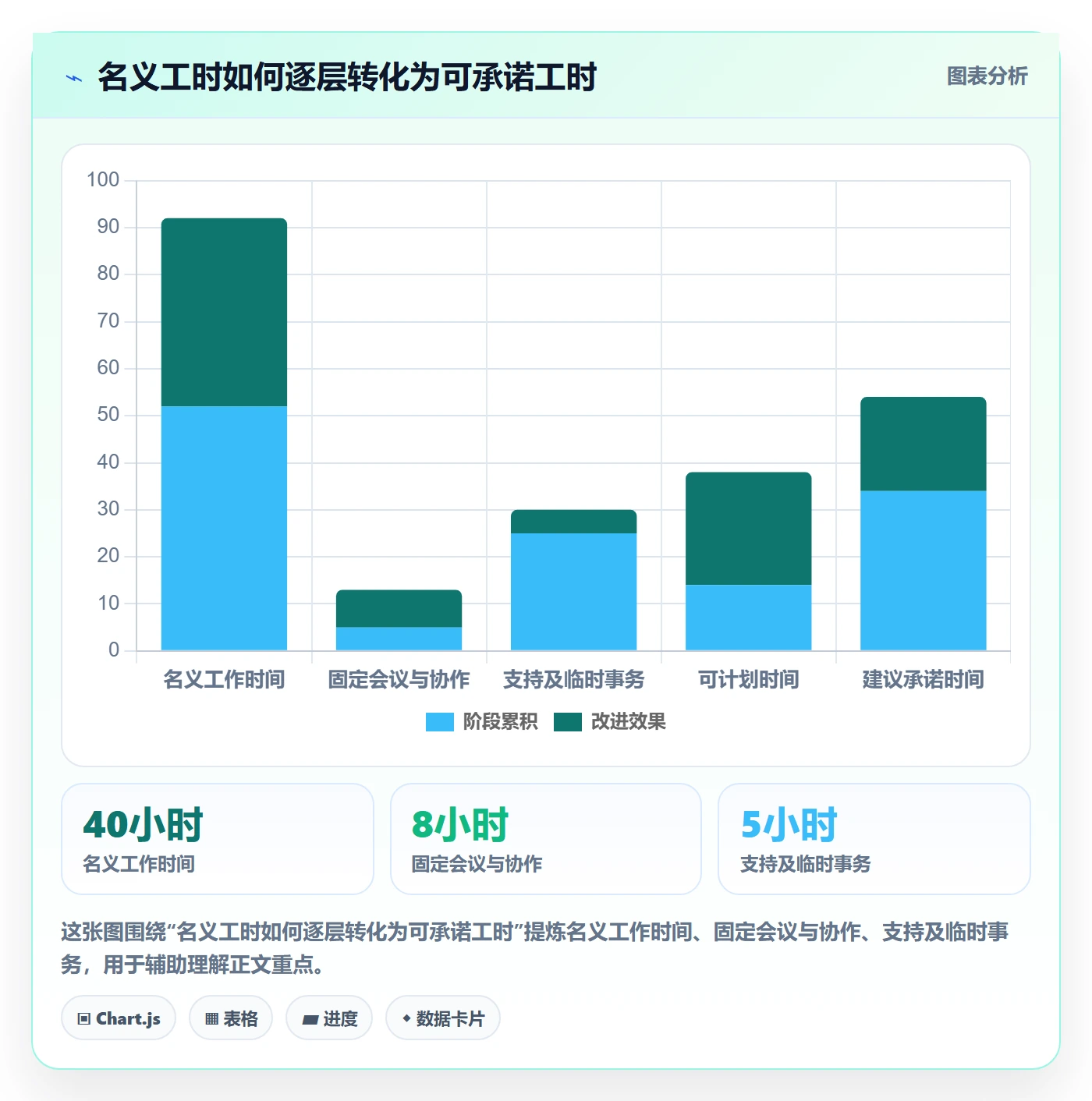This screenshot has width=1092, height=1101.
Task: Click the lightning icon beside the title
Action: [x=74, y=78]
